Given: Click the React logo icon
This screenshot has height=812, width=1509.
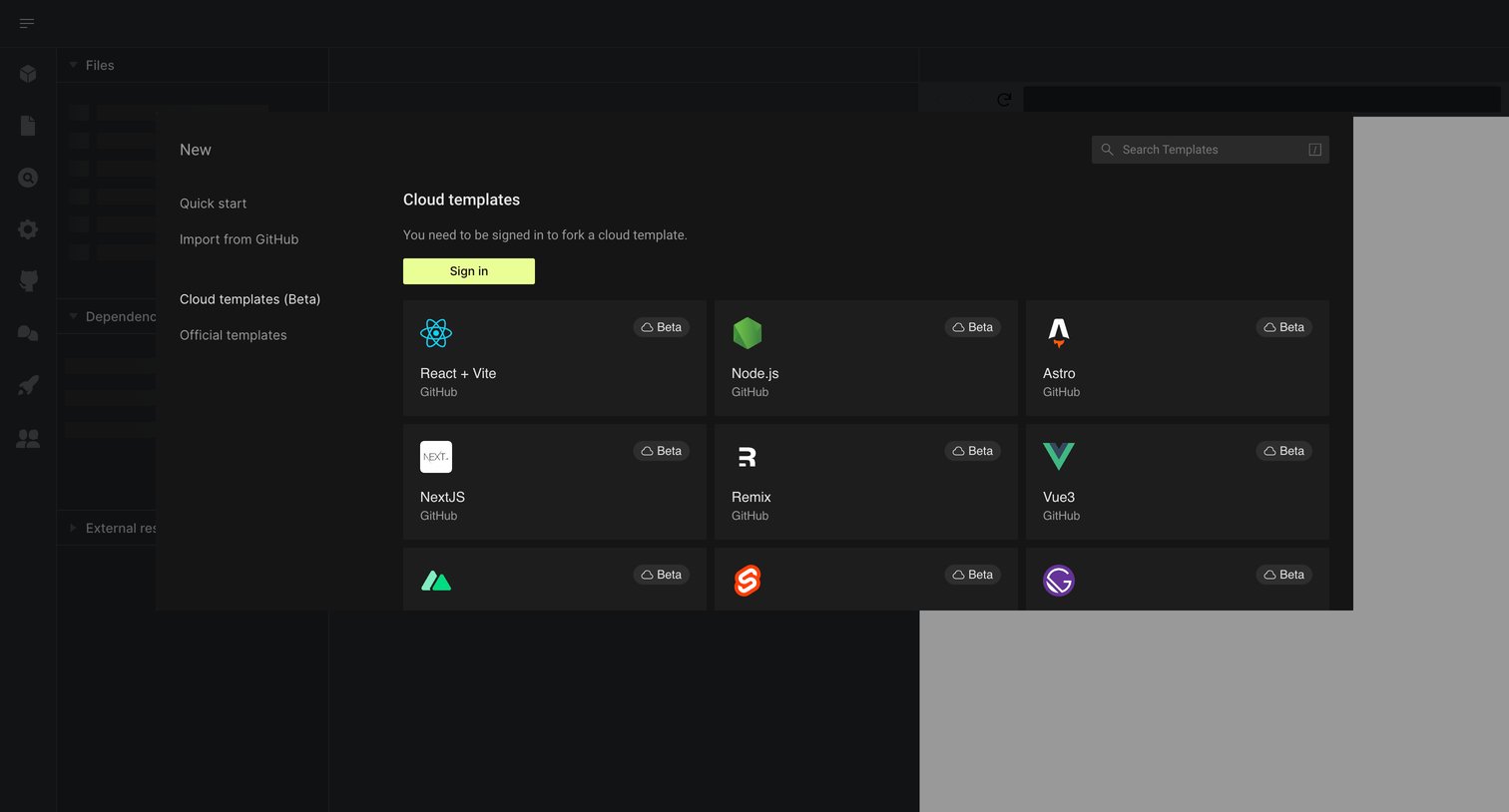Looking at the screenshot, I should pyautogui.click(x=436, y=333).
